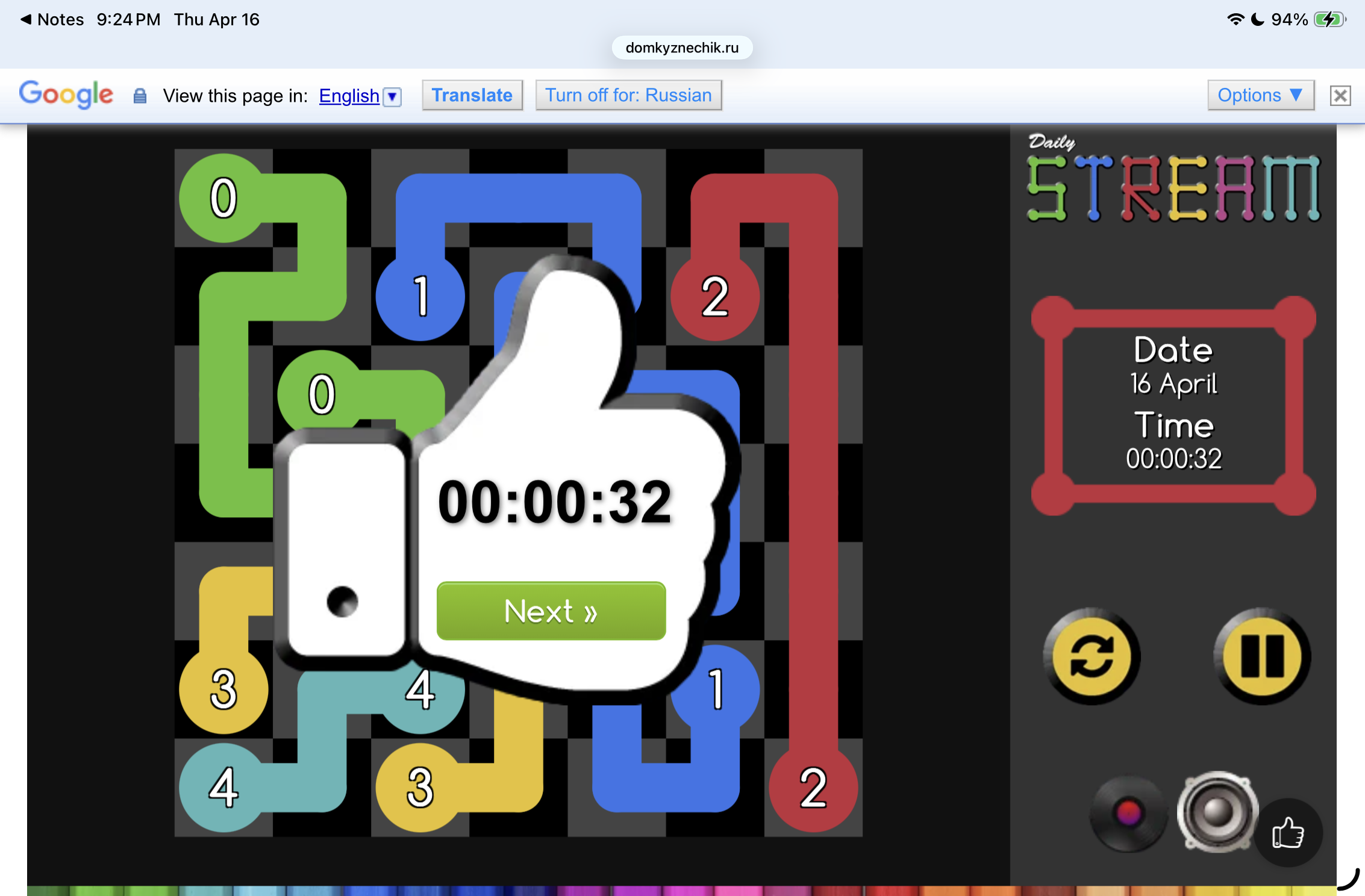Pause the game with the yellow pause button

pyautogui.click(x=1262, y=656)
